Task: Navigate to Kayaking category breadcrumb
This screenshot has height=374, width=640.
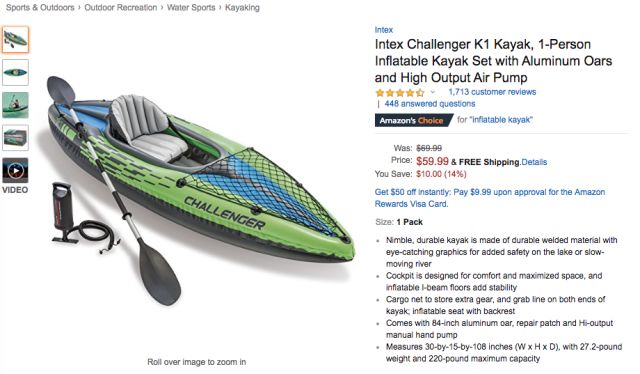Action: [x=242, y=7]
